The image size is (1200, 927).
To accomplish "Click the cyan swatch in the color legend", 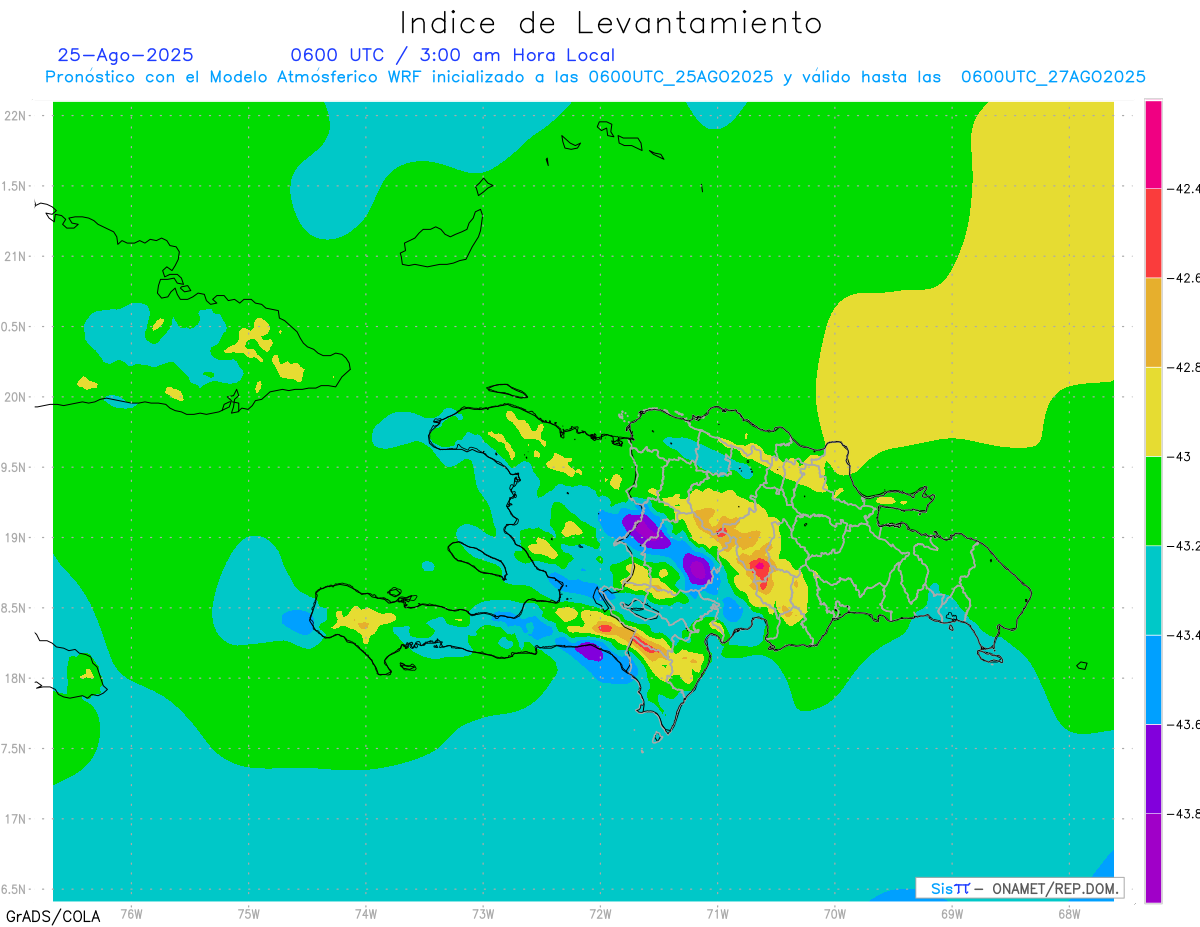I will coord(1153,590).
